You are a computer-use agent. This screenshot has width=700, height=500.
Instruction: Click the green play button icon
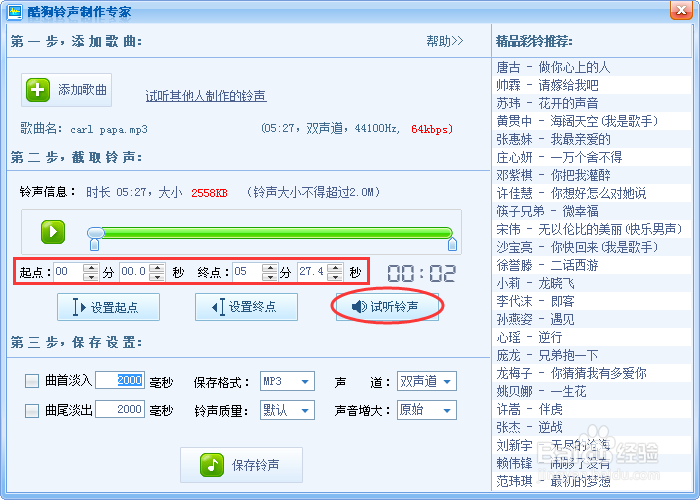point(53,232)
